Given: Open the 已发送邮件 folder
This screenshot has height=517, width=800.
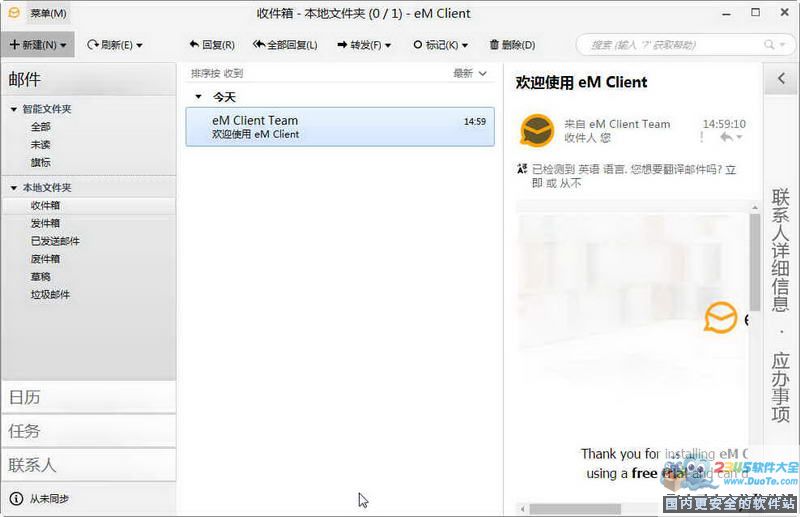Looking at the screenshot, I should coord(55,241).
